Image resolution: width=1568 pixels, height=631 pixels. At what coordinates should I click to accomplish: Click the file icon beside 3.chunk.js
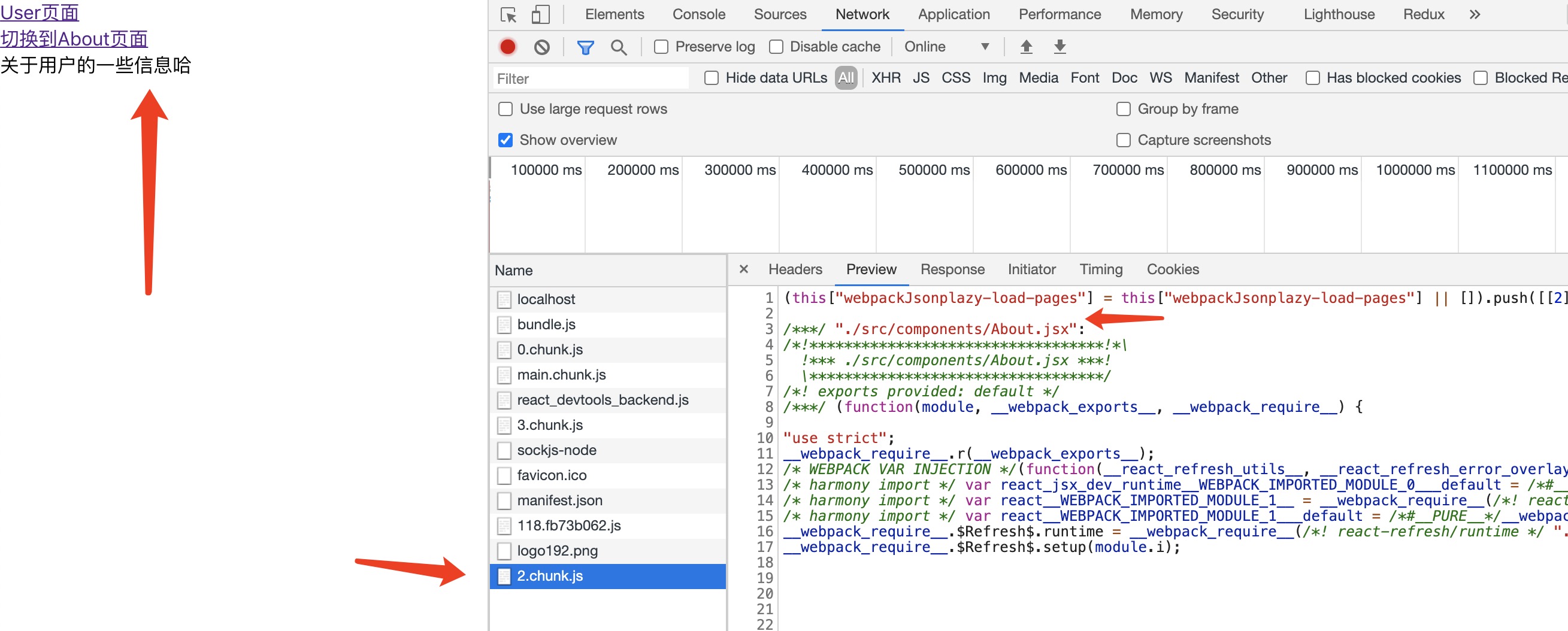[x=504, y=425]
